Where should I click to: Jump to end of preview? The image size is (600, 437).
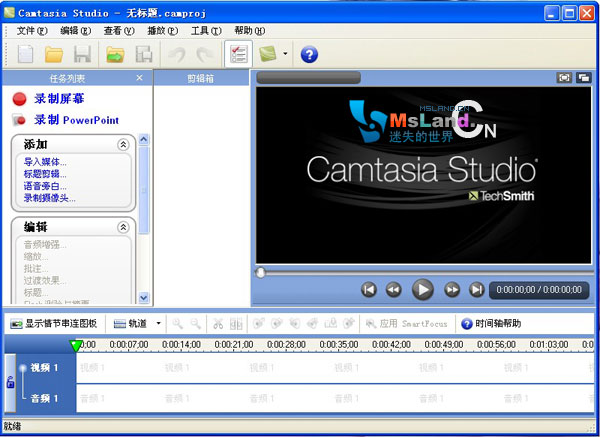click(476, 290)
